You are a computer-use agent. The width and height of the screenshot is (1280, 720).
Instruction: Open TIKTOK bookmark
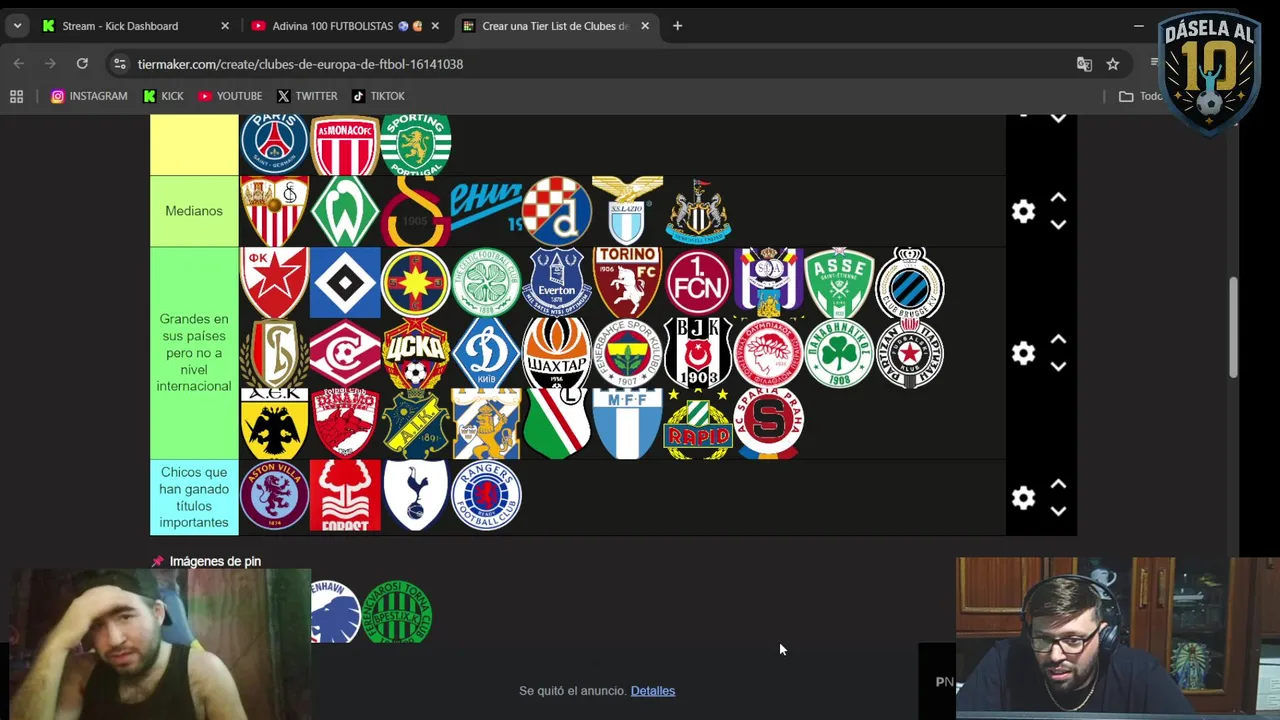click(378, 96)
